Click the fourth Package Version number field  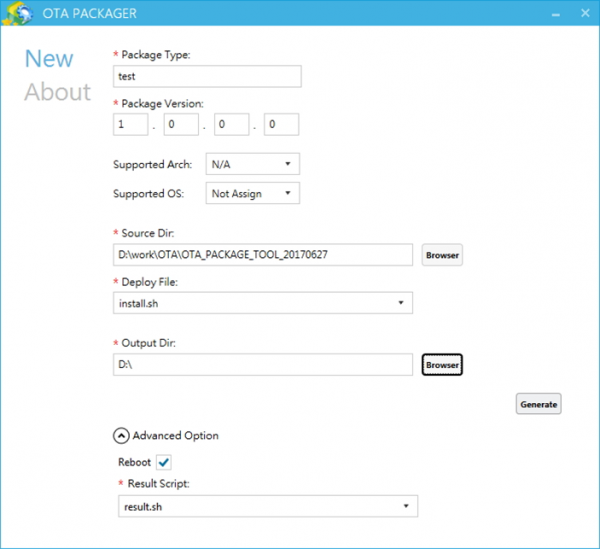281,125
